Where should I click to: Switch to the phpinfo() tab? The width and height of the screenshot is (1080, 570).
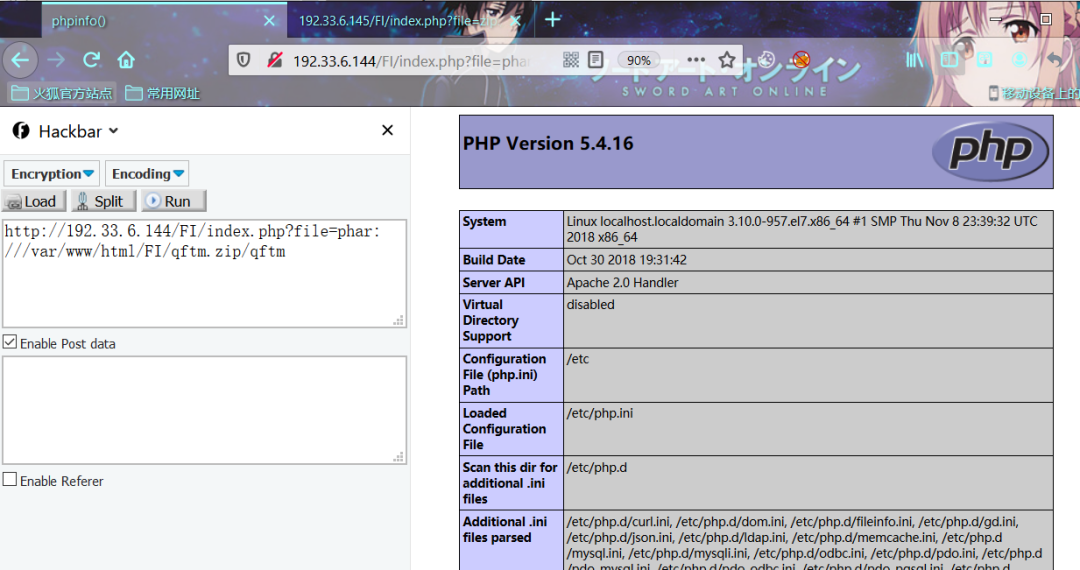tap(163, 21)
